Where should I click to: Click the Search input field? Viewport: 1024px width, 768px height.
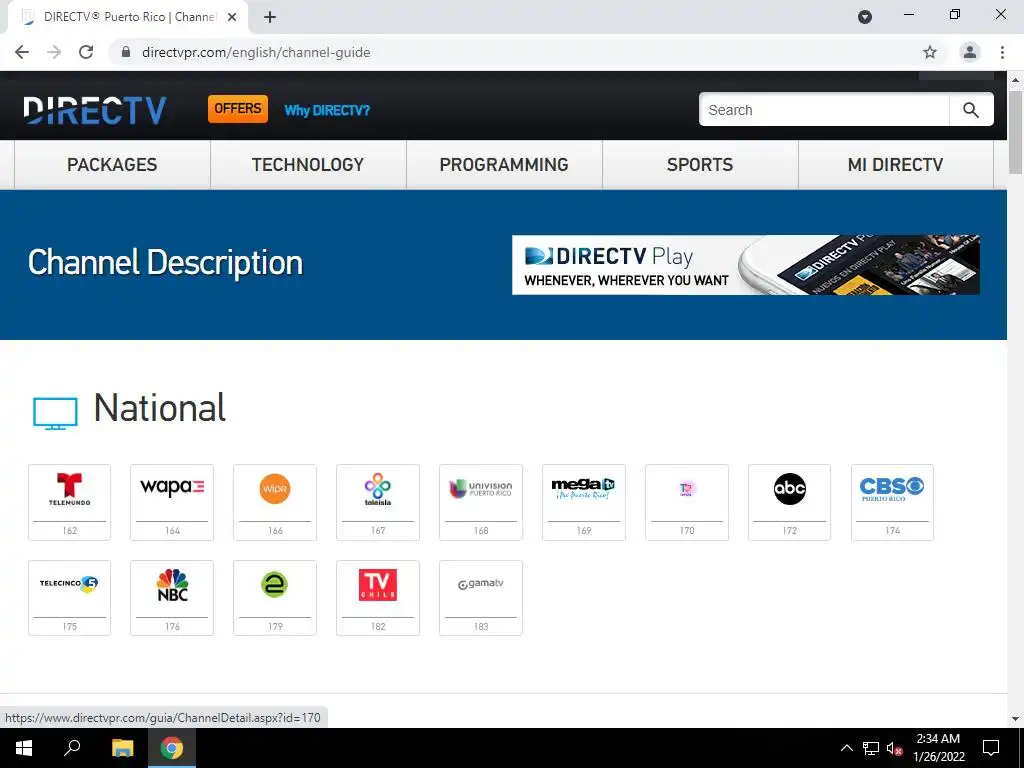click(824, 110)
